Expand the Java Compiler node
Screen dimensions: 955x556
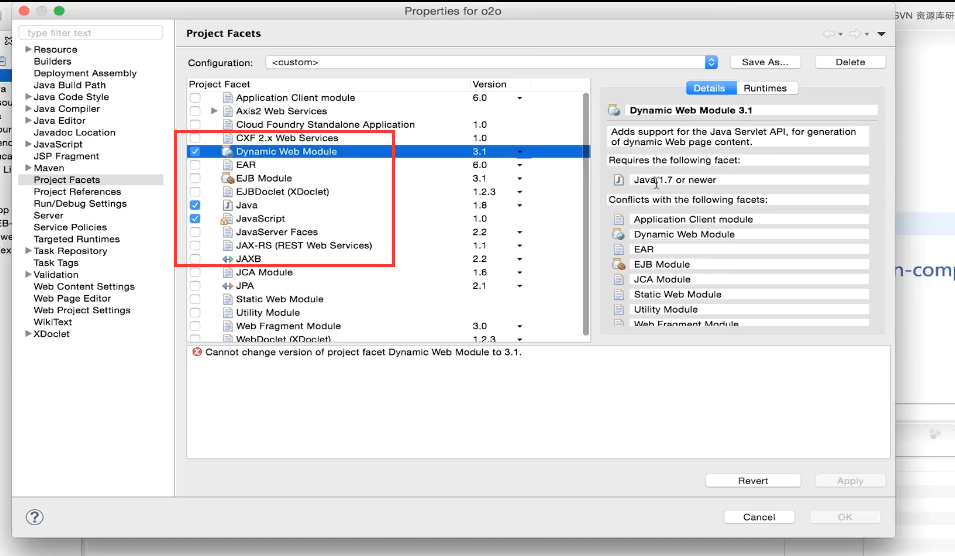(x=28, y=108)
